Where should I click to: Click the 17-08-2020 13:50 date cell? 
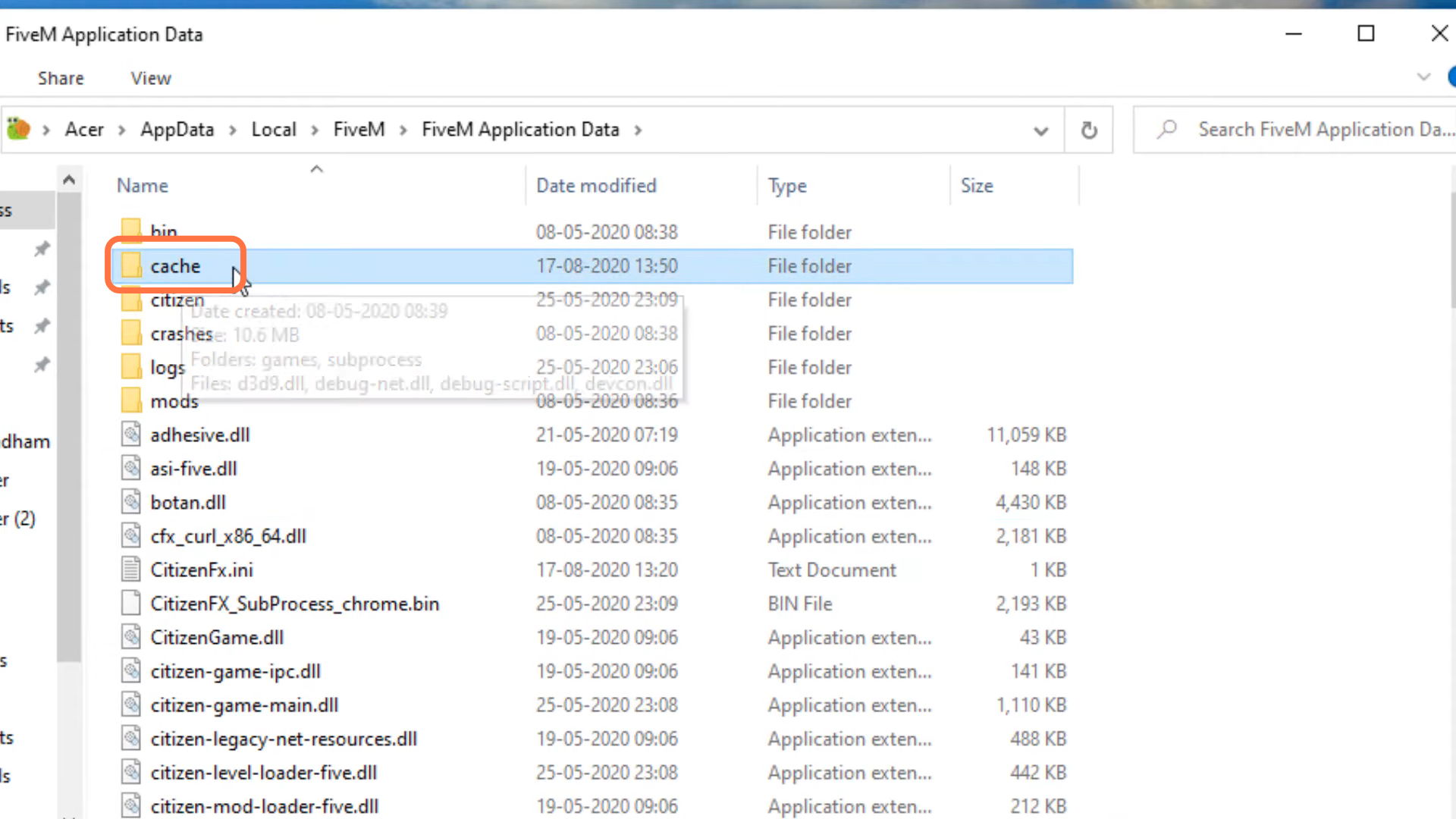(x=607, y=266)
